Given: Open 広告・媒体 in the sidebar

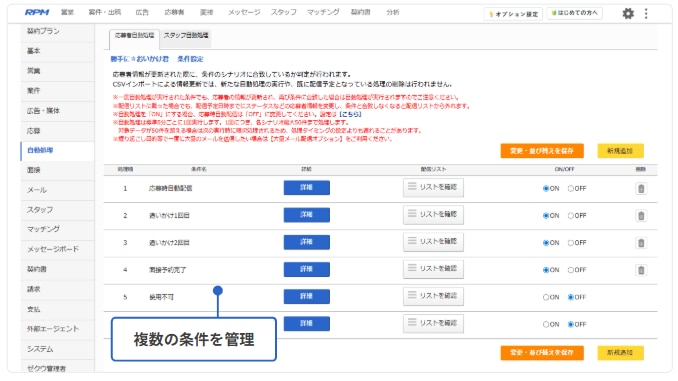Looking at the screenshot, I should pos(58,111).
